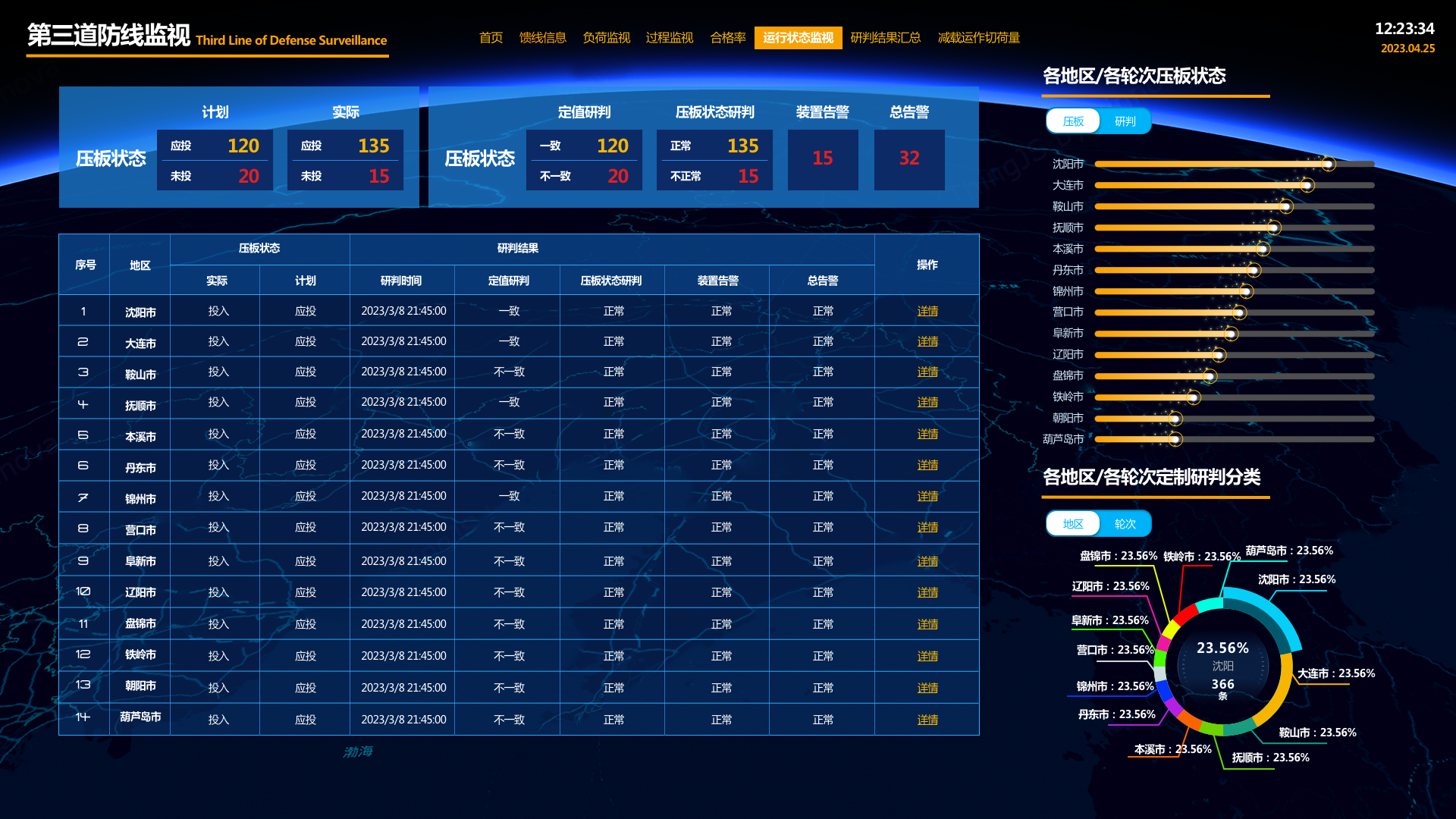Select the 压板 toggle option
The image size is (1456, 819).
point(1073,121)
